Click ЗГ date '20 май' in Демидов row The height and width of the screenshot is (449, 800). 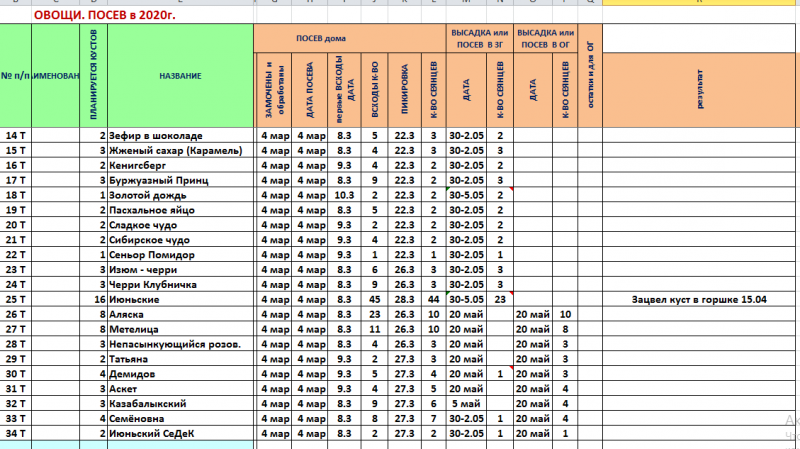click(466, 374)
